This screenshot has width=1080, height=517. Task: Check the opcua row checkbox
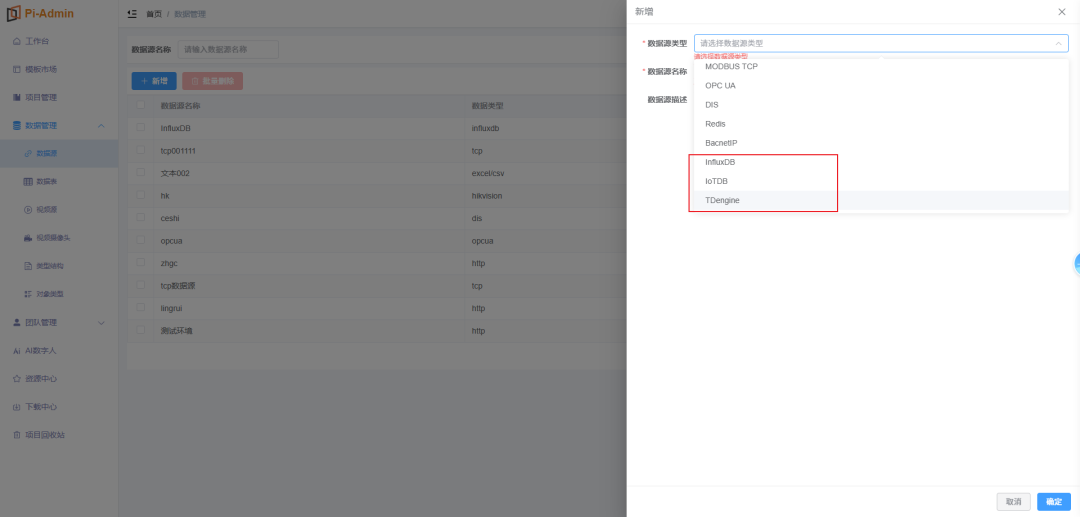(141, 241)
